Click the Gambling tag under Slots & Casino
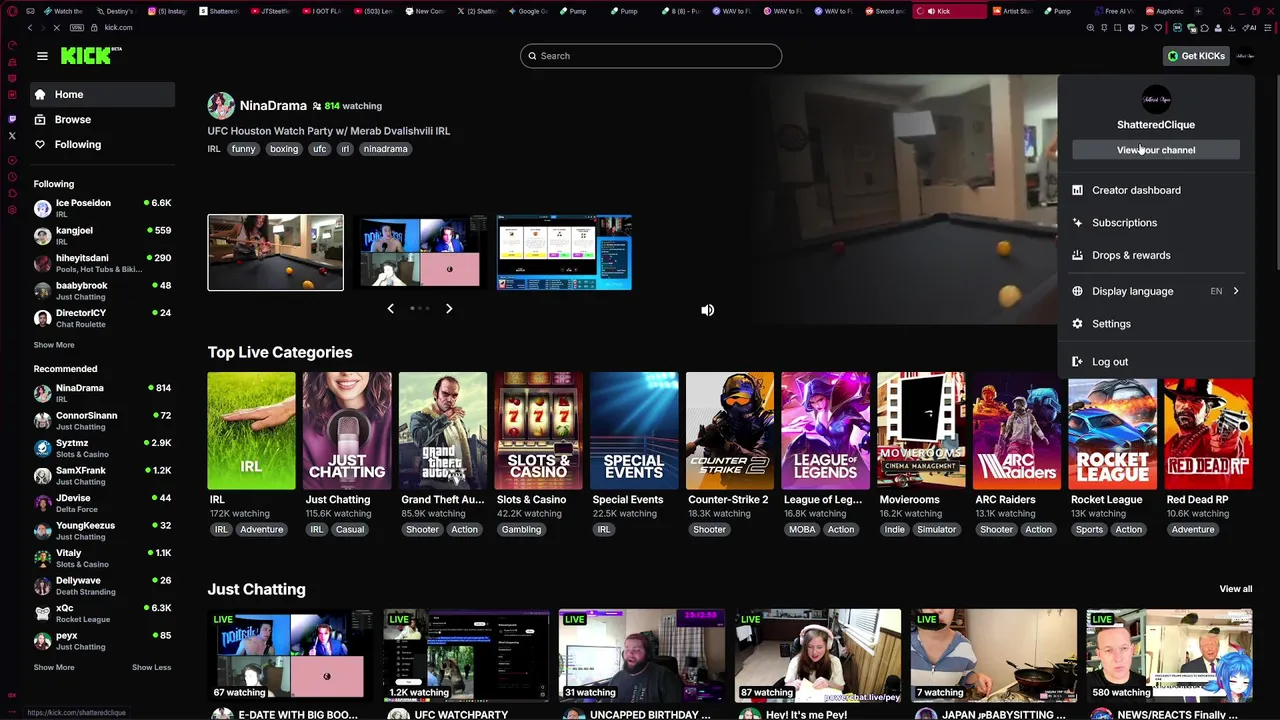Screen dimensions: 1280x720 click(521, 530)
